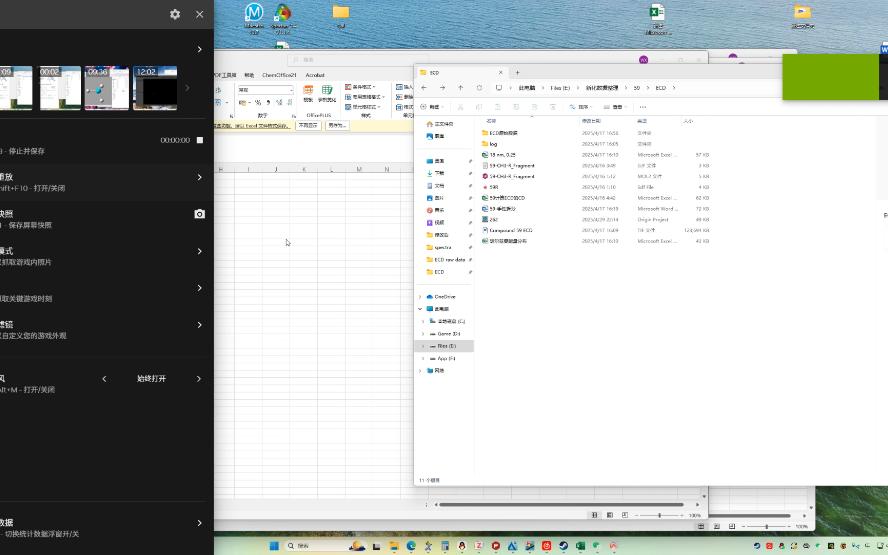Select the 282 Origin Project file
Screen dimensions: 888x555
[x=595, y=219]
